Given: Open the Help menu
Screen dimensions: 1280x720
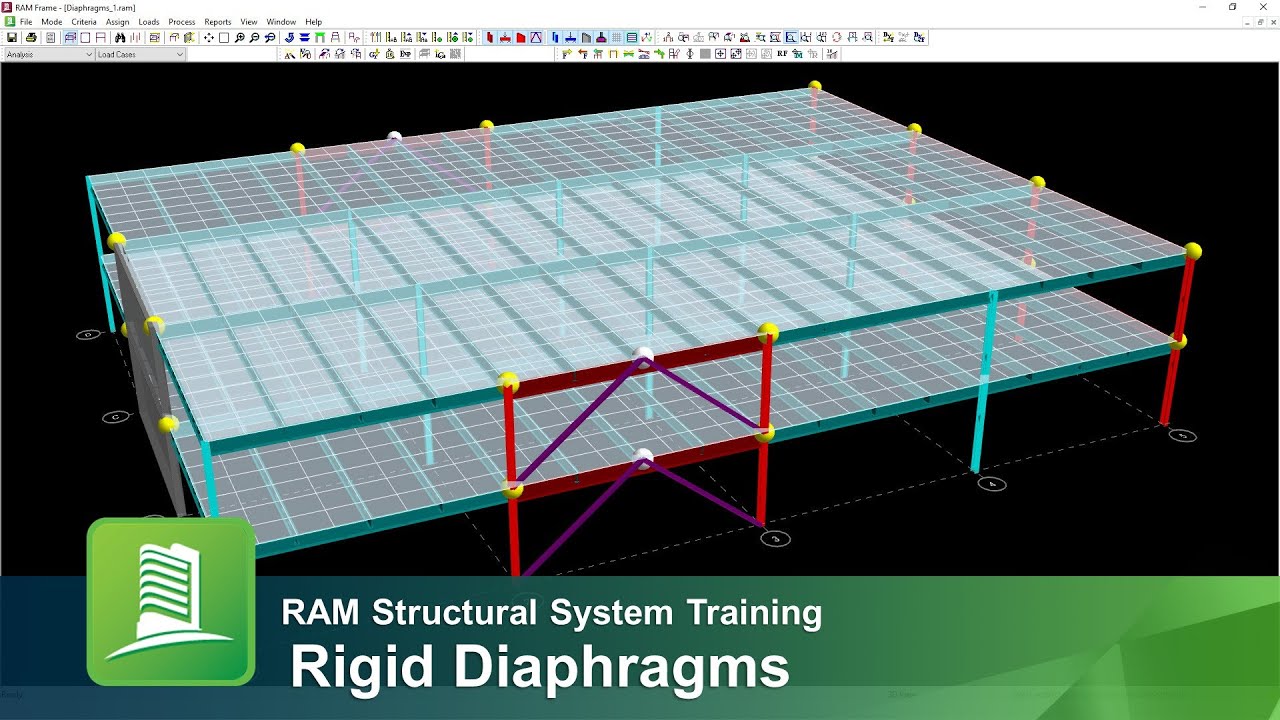Looking at the screenshot, I should [314, 22].
